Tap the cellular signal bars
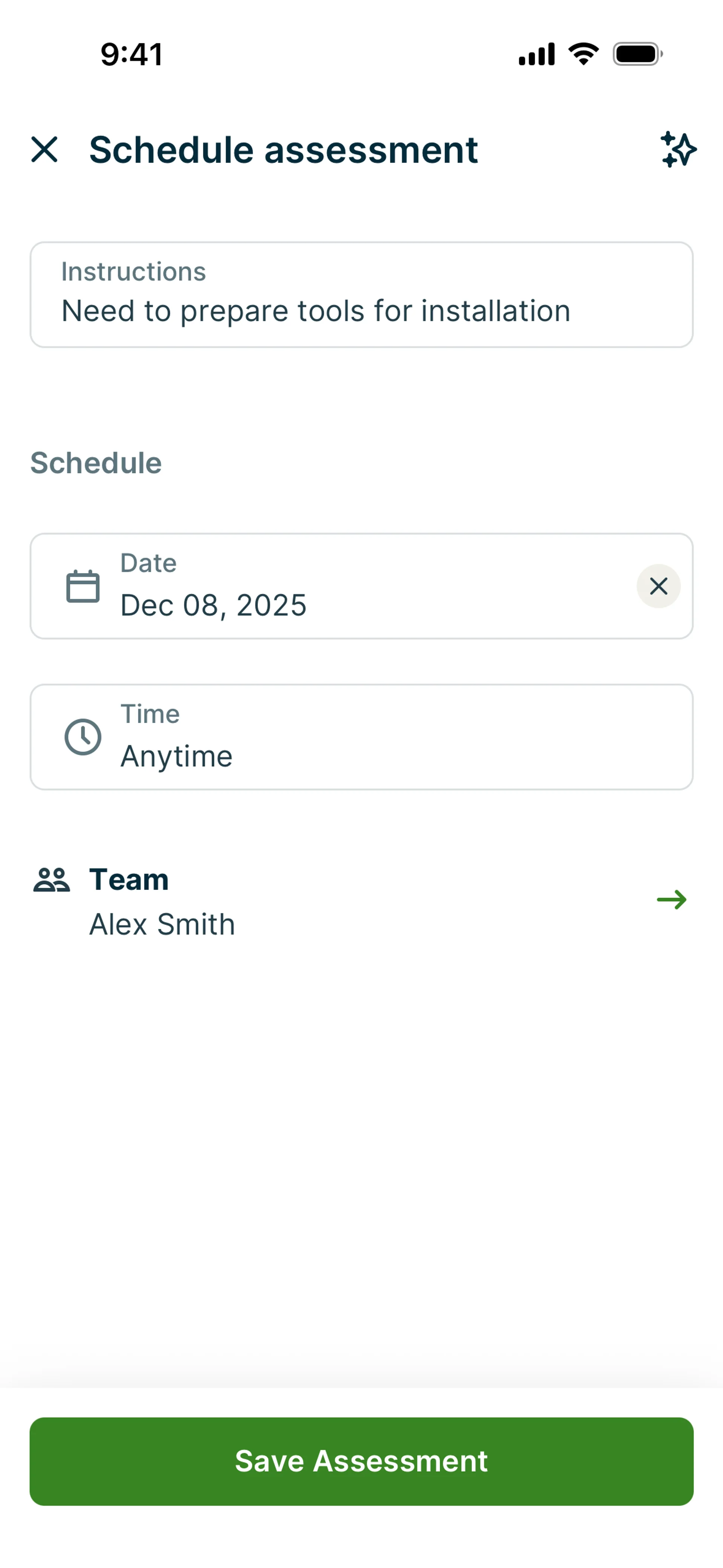The height and width of the screenshot is (1568, 723). tap(536, 54)
